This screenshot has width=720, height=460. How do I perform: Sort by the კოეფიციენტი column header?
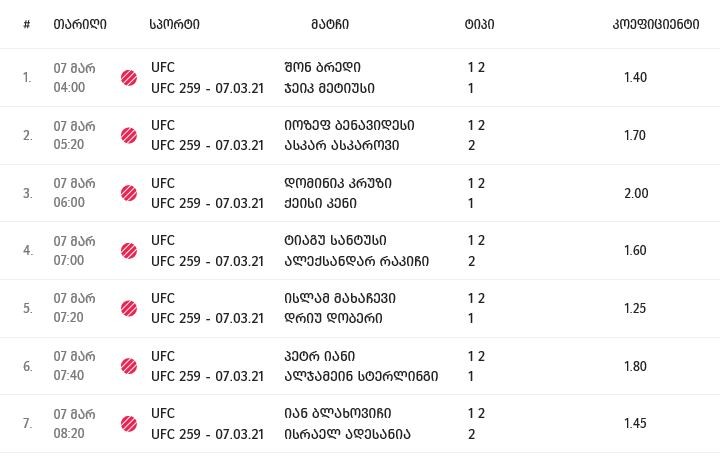[655, 24]
